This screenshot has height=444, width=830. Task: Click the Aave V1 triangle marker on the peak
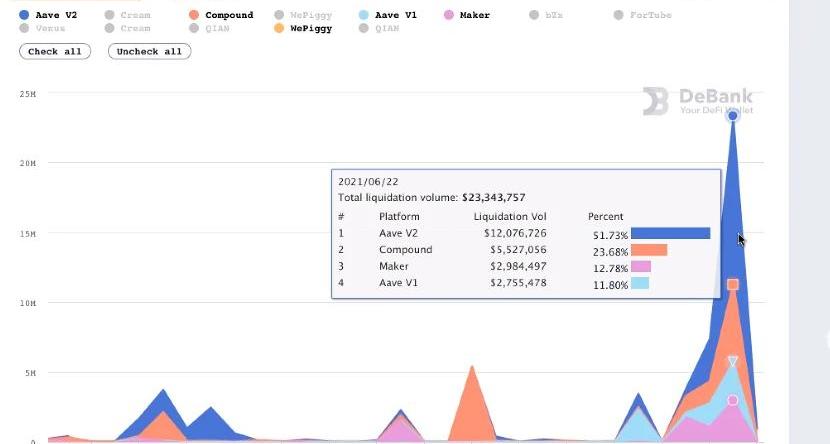click(733, 361)
